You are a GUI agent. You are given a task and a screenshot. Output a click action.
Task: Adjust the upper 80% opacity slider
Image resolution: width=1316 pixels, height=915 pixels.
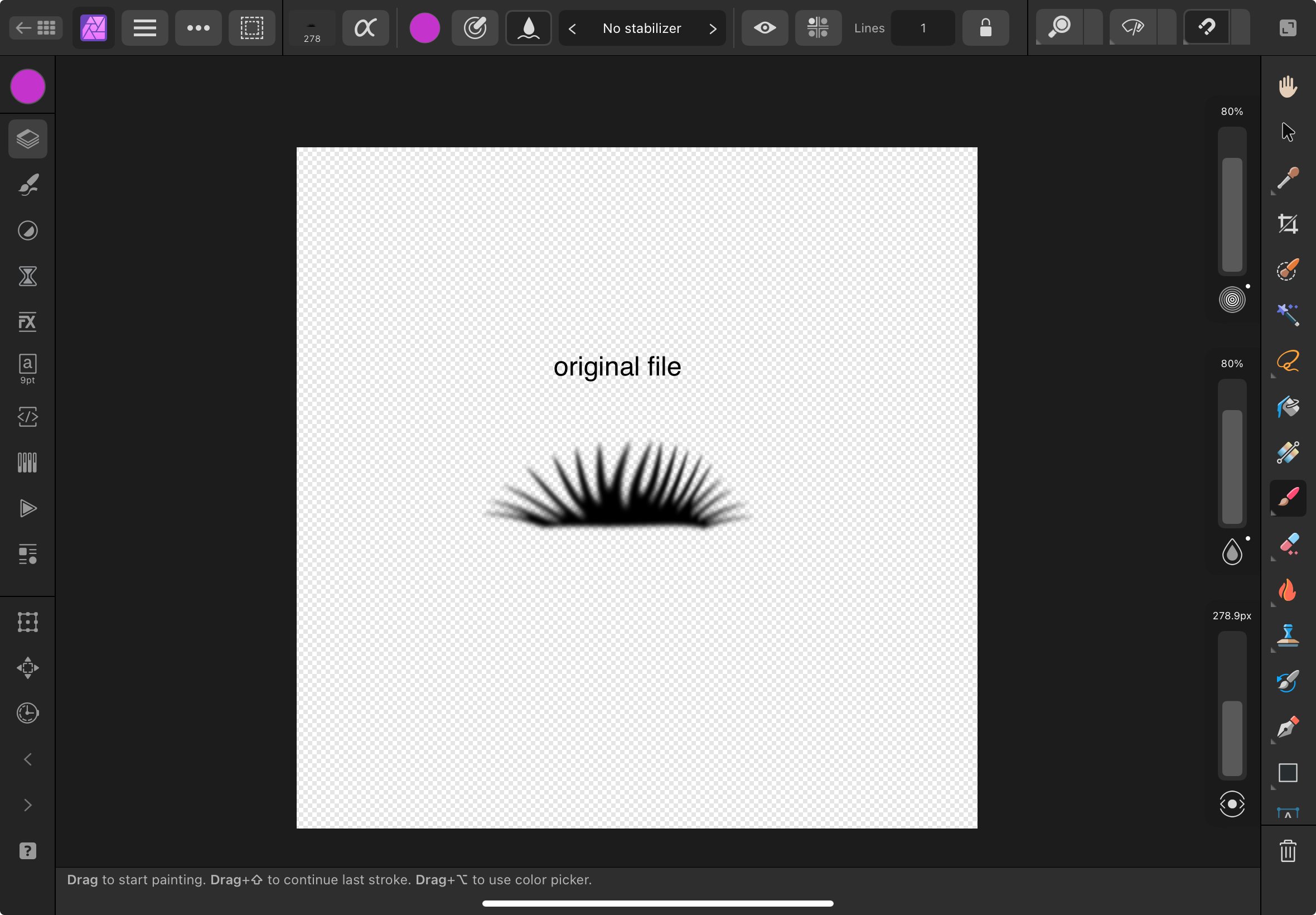pos(1232,201)
